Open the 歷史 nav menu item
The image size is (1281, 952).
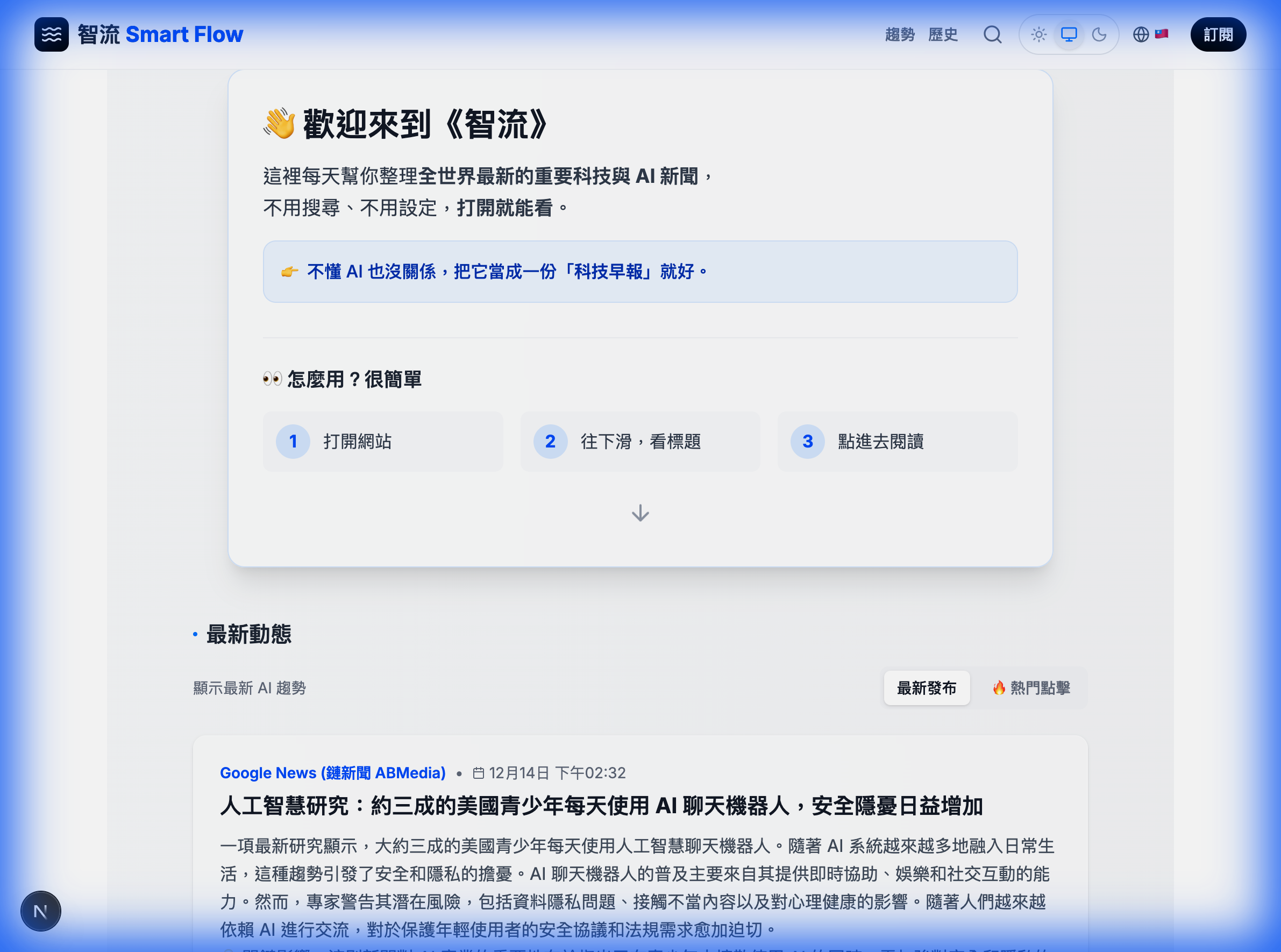[x=943, y=34]
